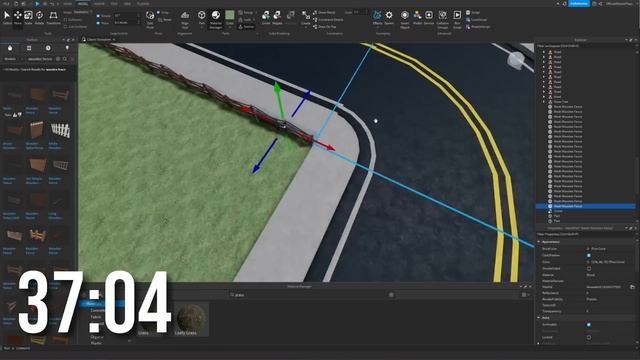
Task: Switch to the PLUGINS ribbon tab
Action: coord(143,4)
